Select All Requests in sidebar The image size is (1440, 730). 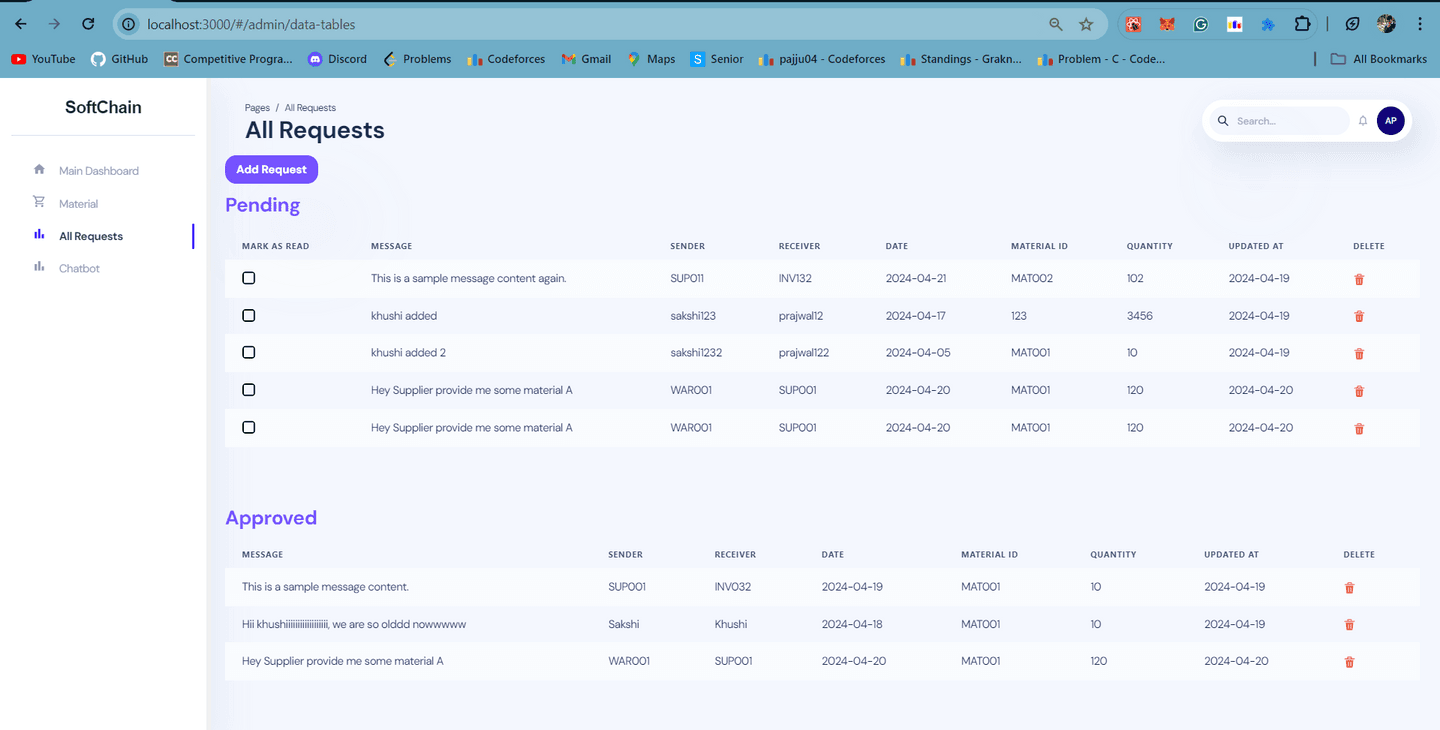[91, 236]
